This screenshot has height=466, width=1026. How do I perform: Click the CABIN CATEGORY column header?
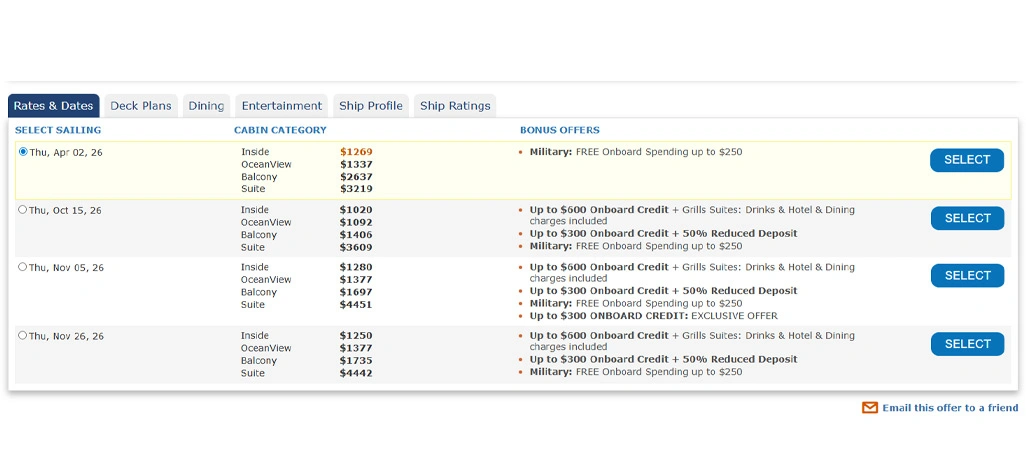pos(280,130)
